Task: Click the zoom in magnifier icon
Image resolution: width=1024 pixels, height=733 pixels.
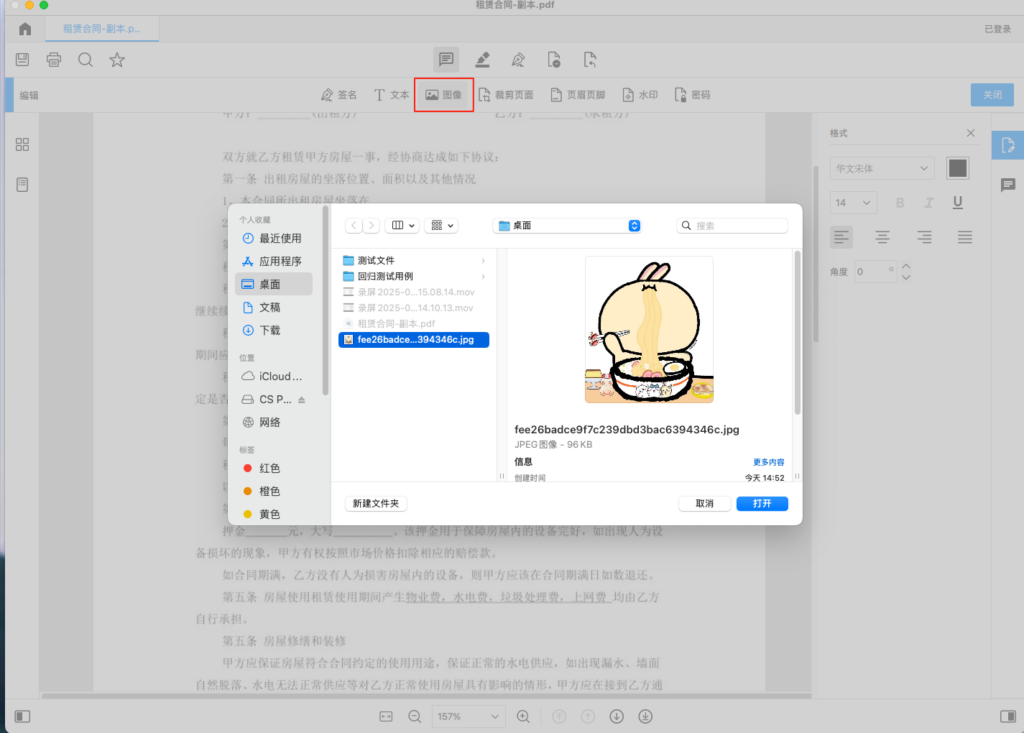Action: [x=523, y=716]
